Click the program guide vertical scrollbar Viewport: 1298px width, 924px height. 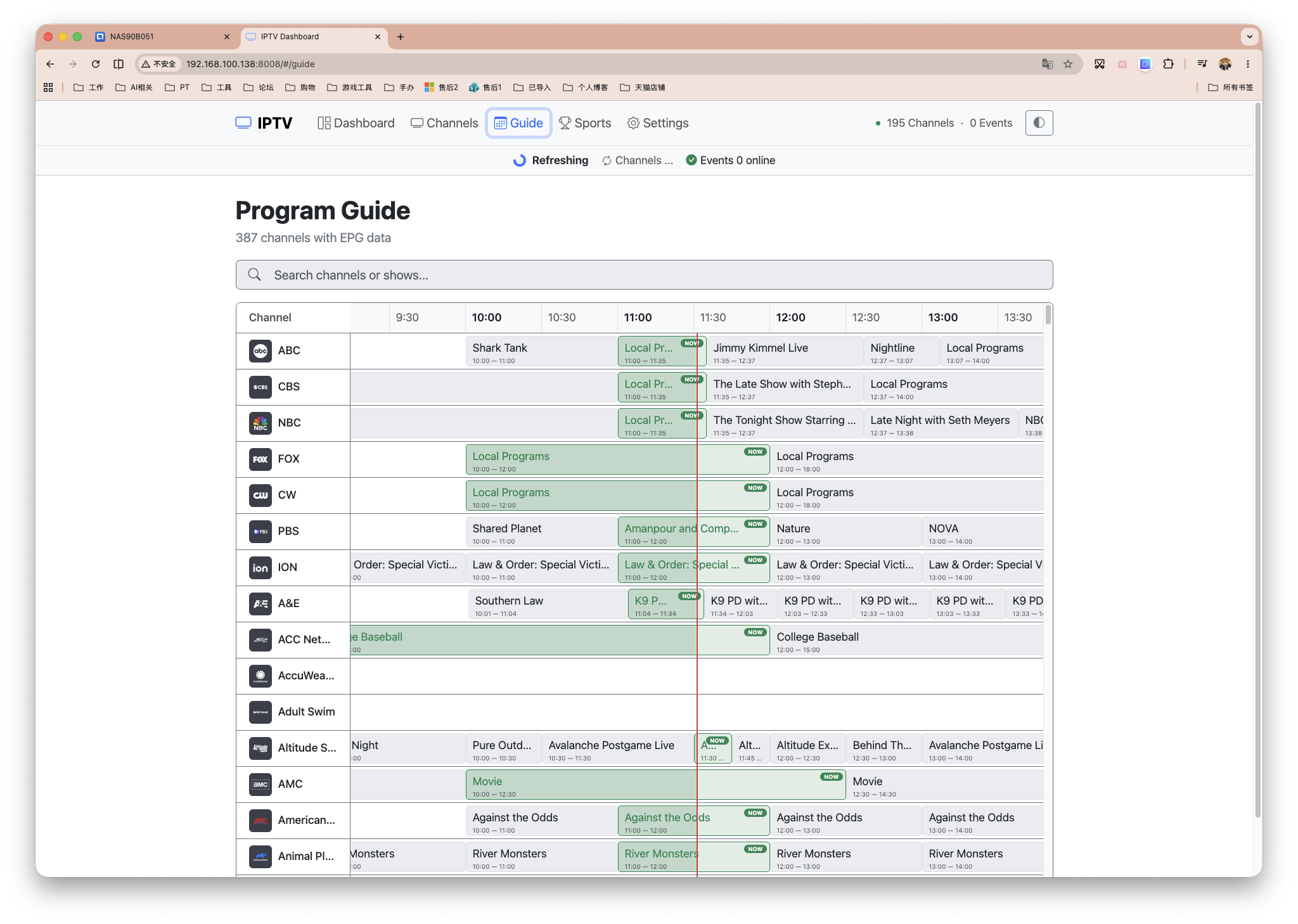pyautogui.click(x=1048, y=315)
